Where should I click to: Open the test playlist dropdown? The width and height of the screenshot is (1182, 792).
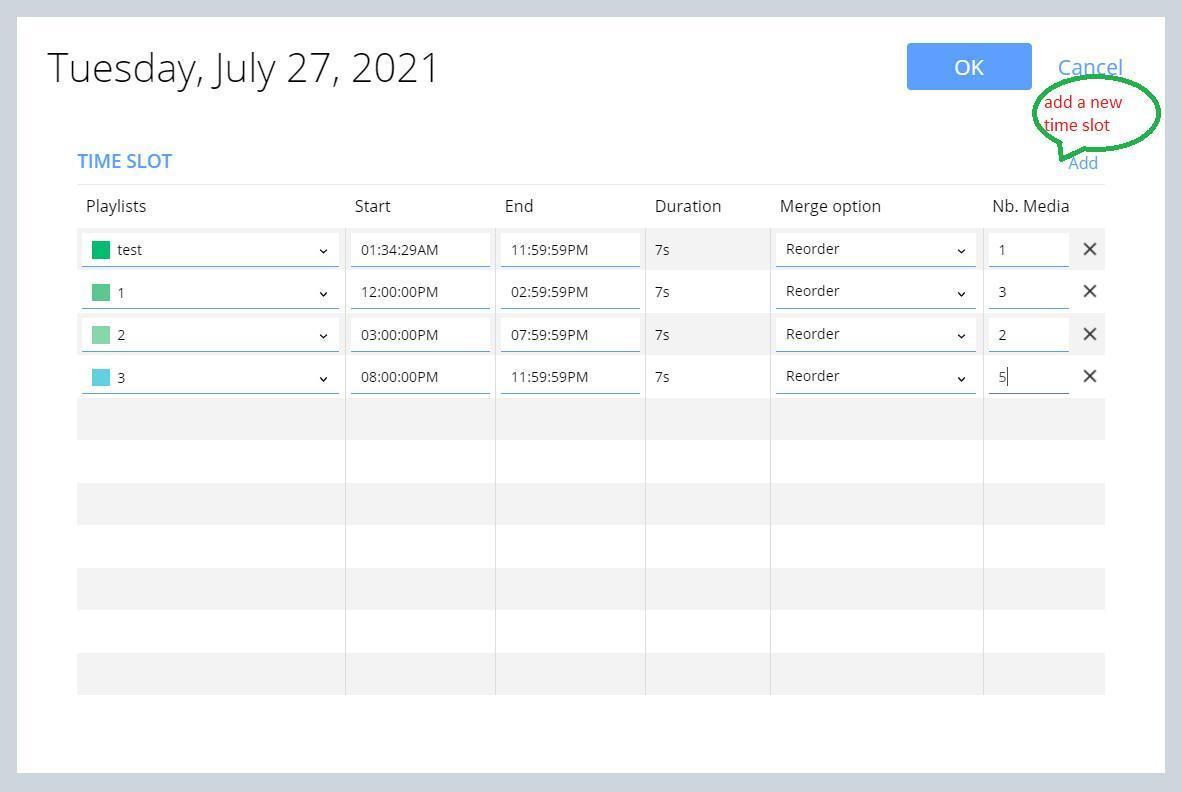210,249
